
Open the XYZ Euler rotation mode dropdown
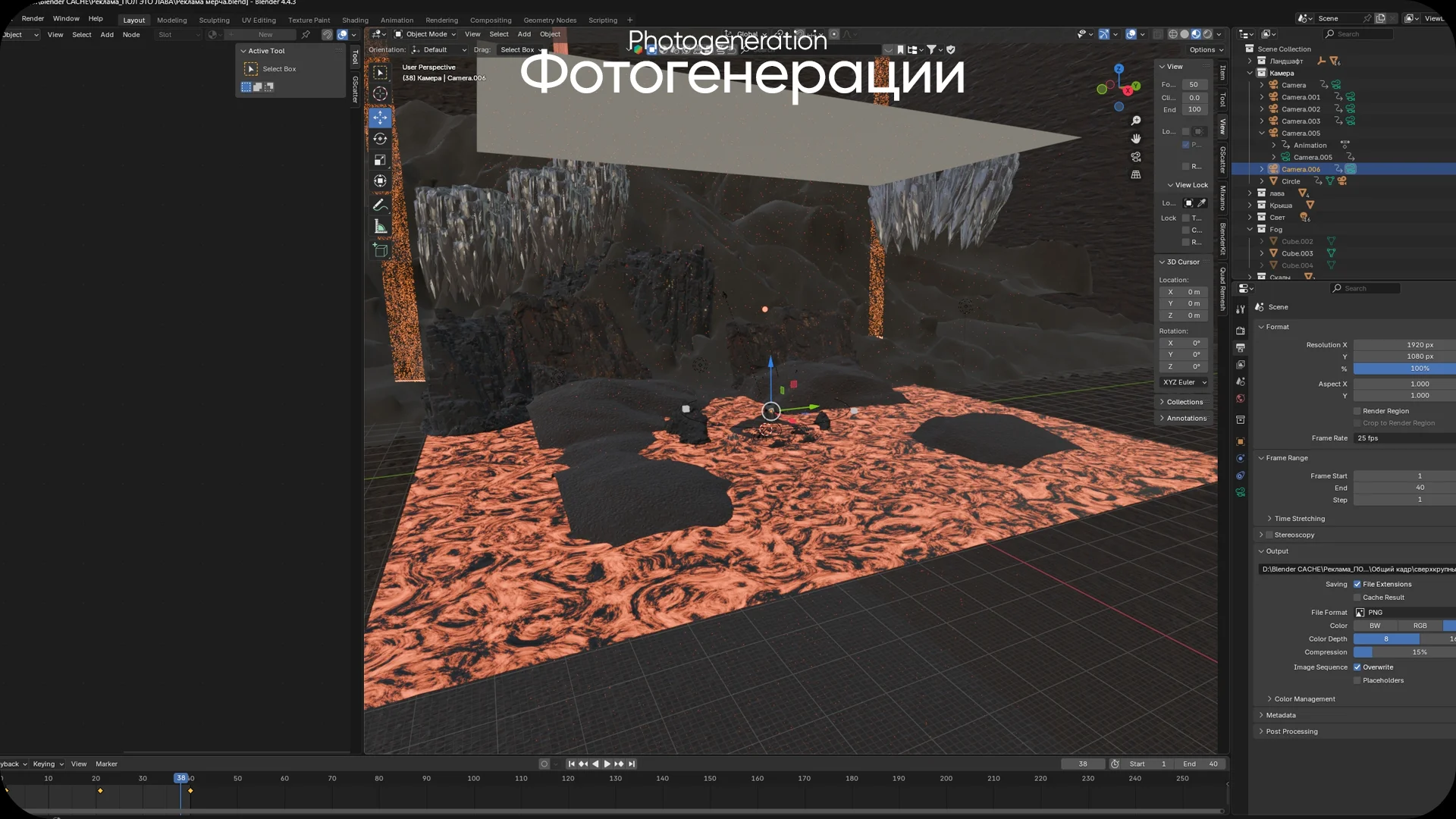tap(1185, 383)
